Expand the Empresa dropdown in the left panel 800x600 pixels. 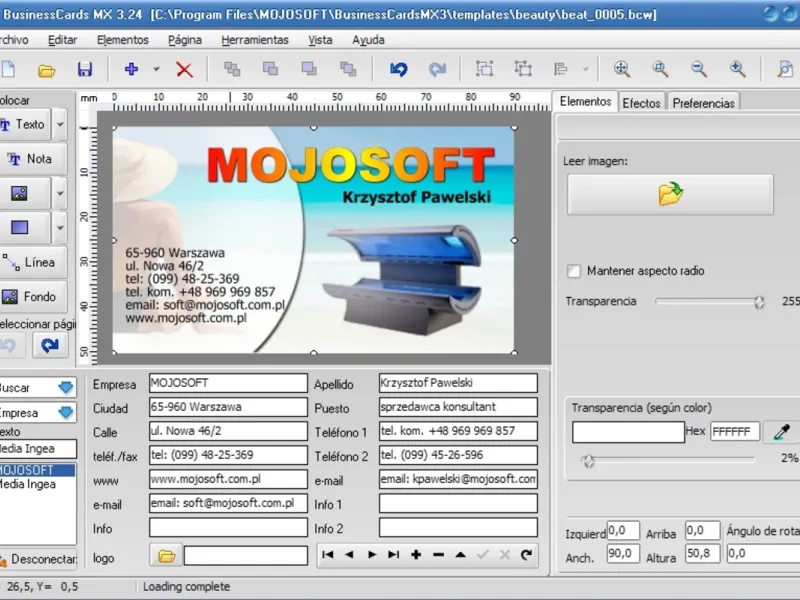66,412
